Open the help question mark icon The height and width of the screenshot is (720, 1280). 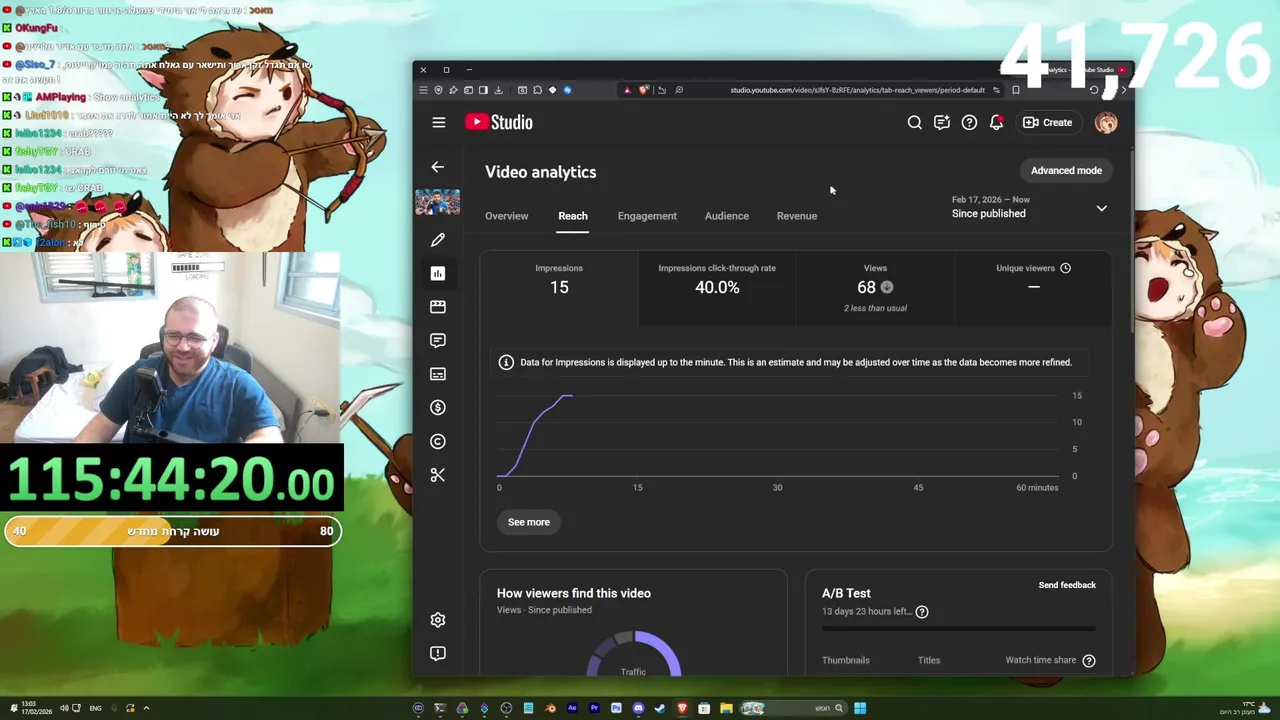point(969,122)
